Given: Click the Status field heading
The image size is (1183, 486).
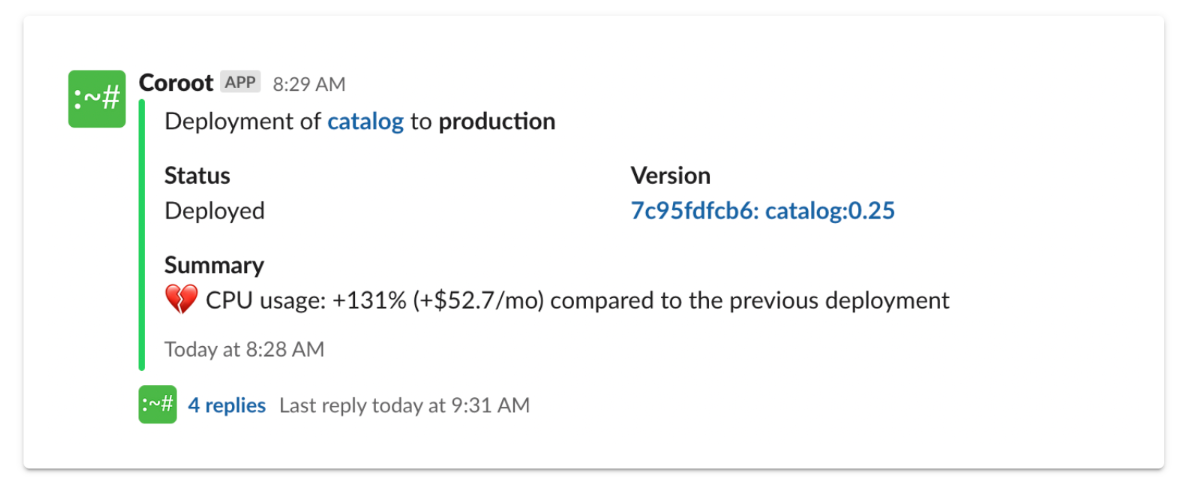Looking at the screenshot, I should [x=198, y=176].
